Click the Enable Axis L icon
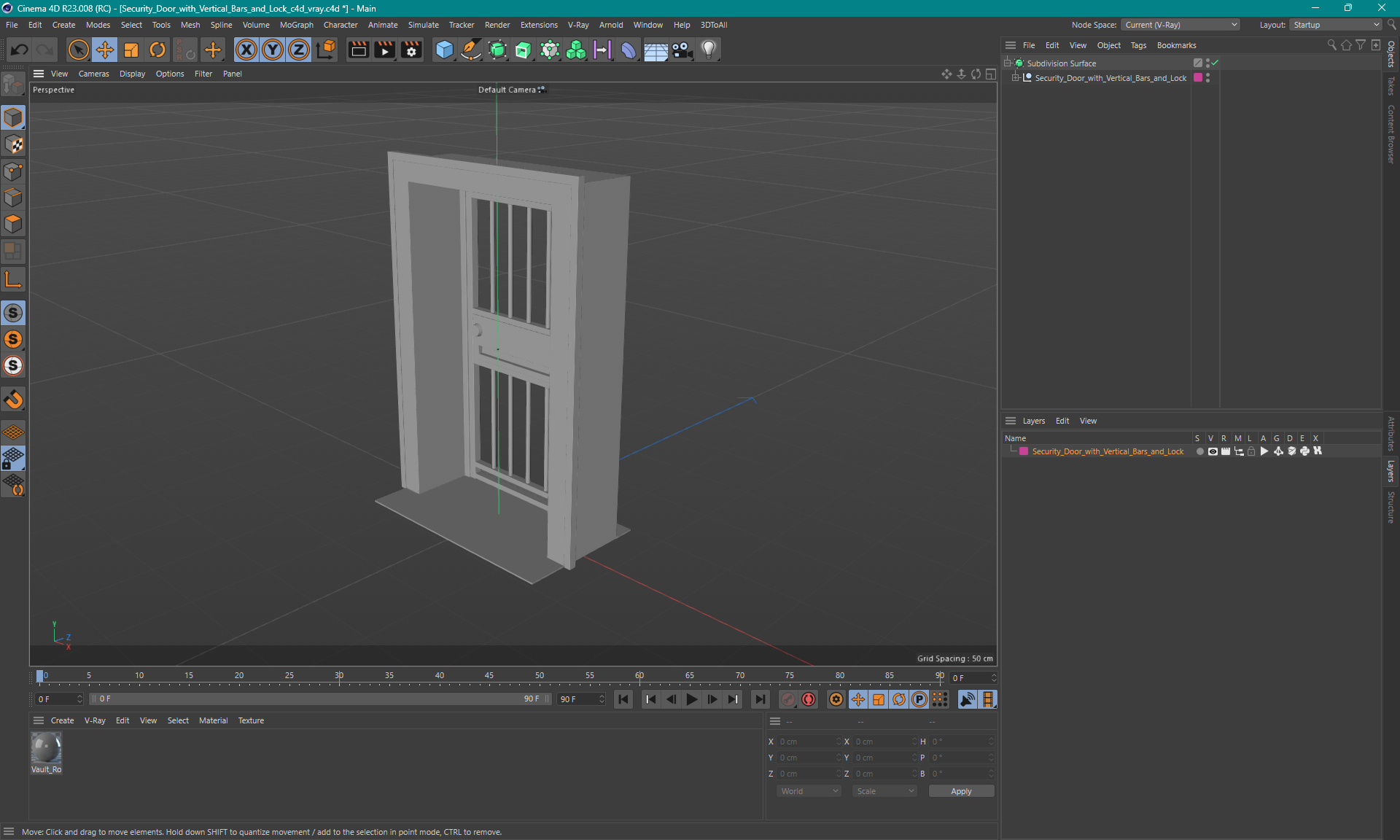The height and width of the screenshot is (840, 1400). [x=13, y=279]
